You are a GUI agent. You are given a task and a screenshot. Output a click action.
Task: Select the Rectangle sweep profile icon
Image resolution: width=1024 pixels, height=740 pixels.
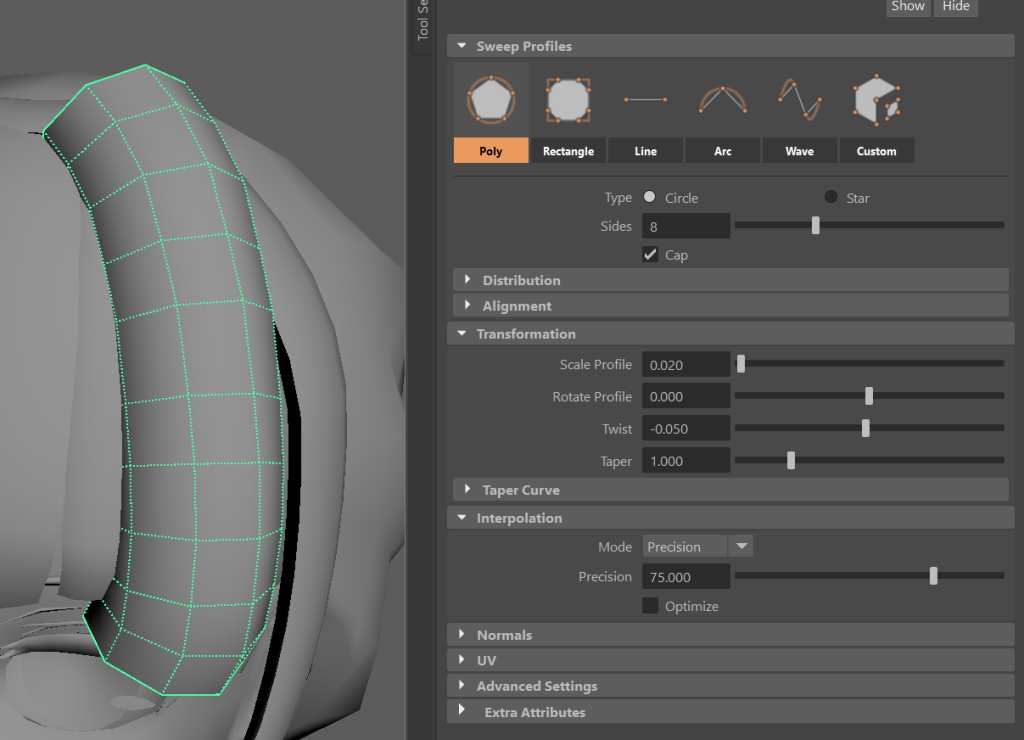coord(568,100)
